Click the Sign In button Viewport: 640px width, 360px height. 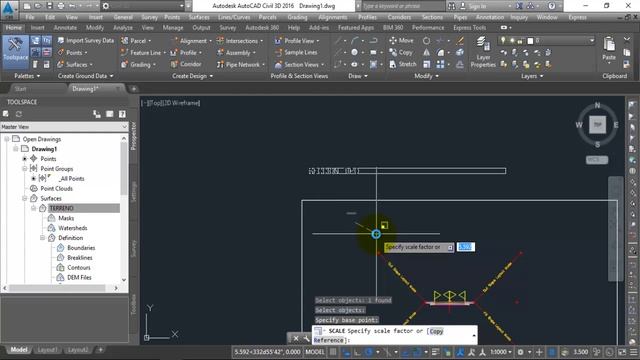pos(477,6)
